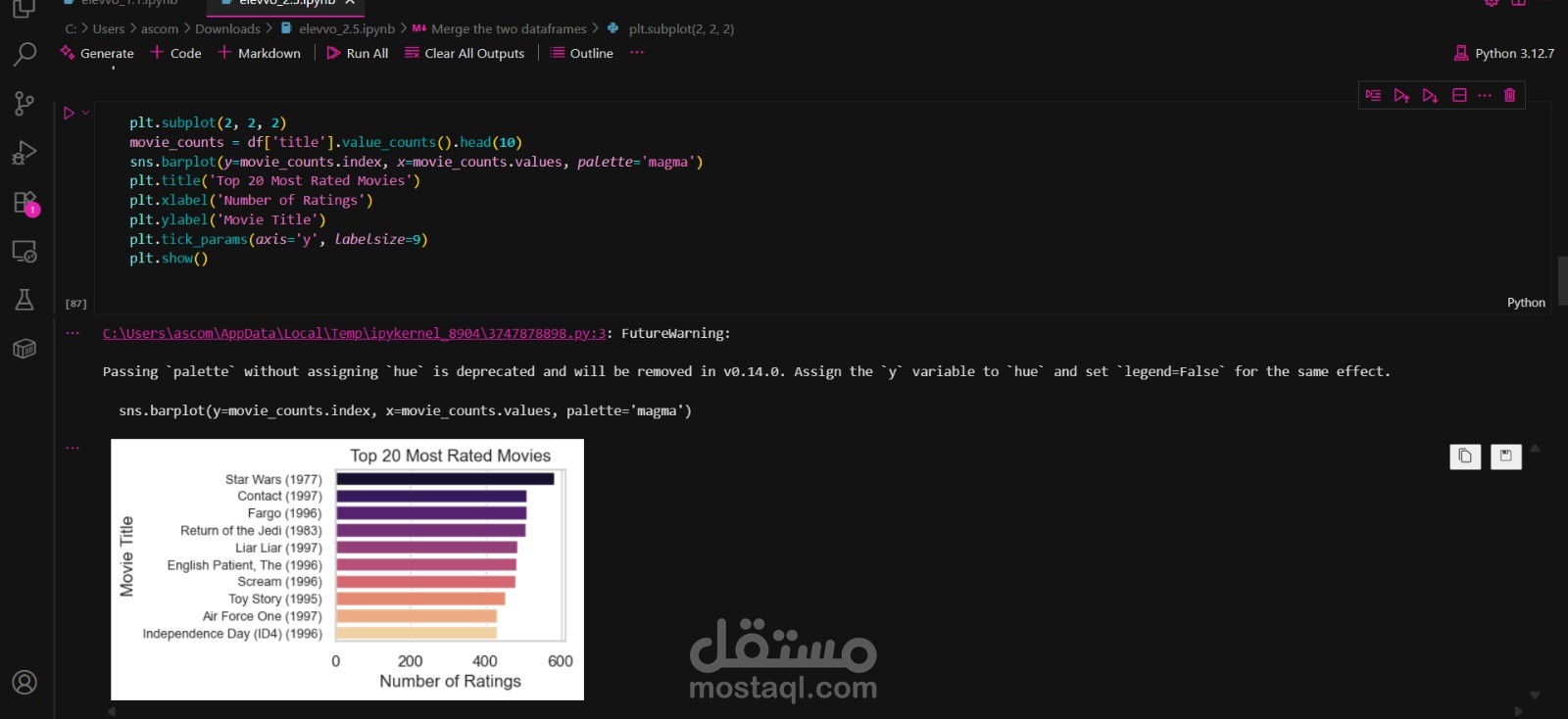Open the Explorer view in the activity bar

(x=24, y=9)
